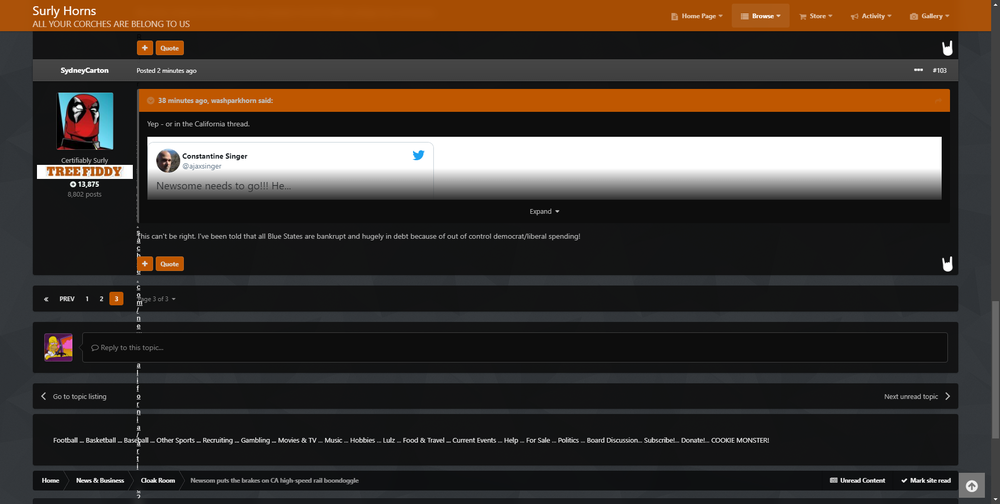Open the Gallery dropdown menu
This screenshot has height=504, width=1000.
[x=929, y=16]
